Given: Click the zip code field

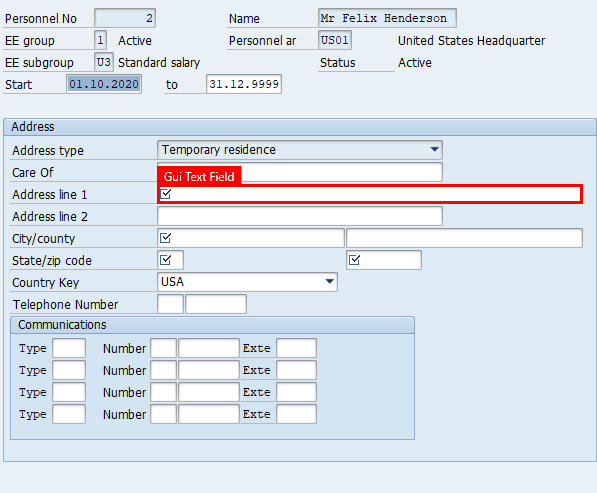Looking at the screenshot, I should 384,260.
